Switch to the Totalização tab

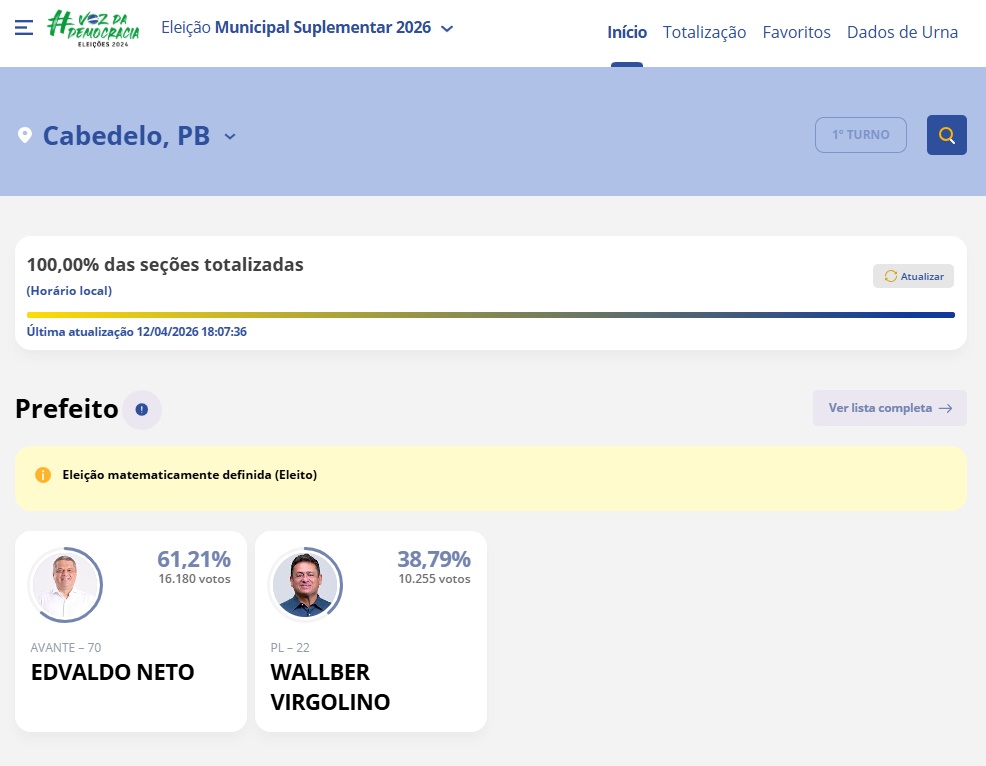tap(704, 32)
